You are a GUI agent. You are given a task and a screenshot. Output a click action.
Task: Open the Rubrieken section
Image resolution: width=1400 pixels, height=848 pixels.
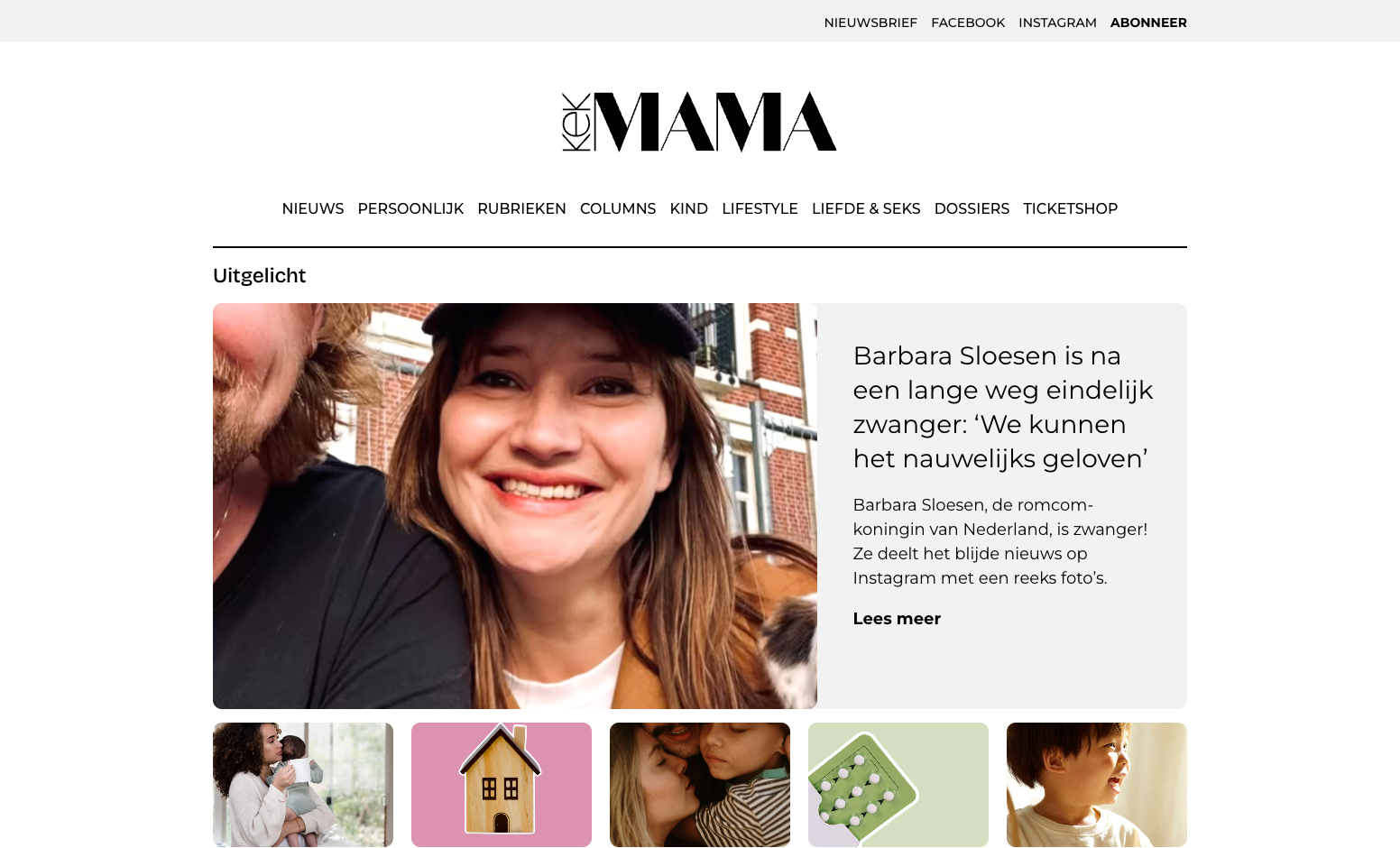(x=521, y=208)
